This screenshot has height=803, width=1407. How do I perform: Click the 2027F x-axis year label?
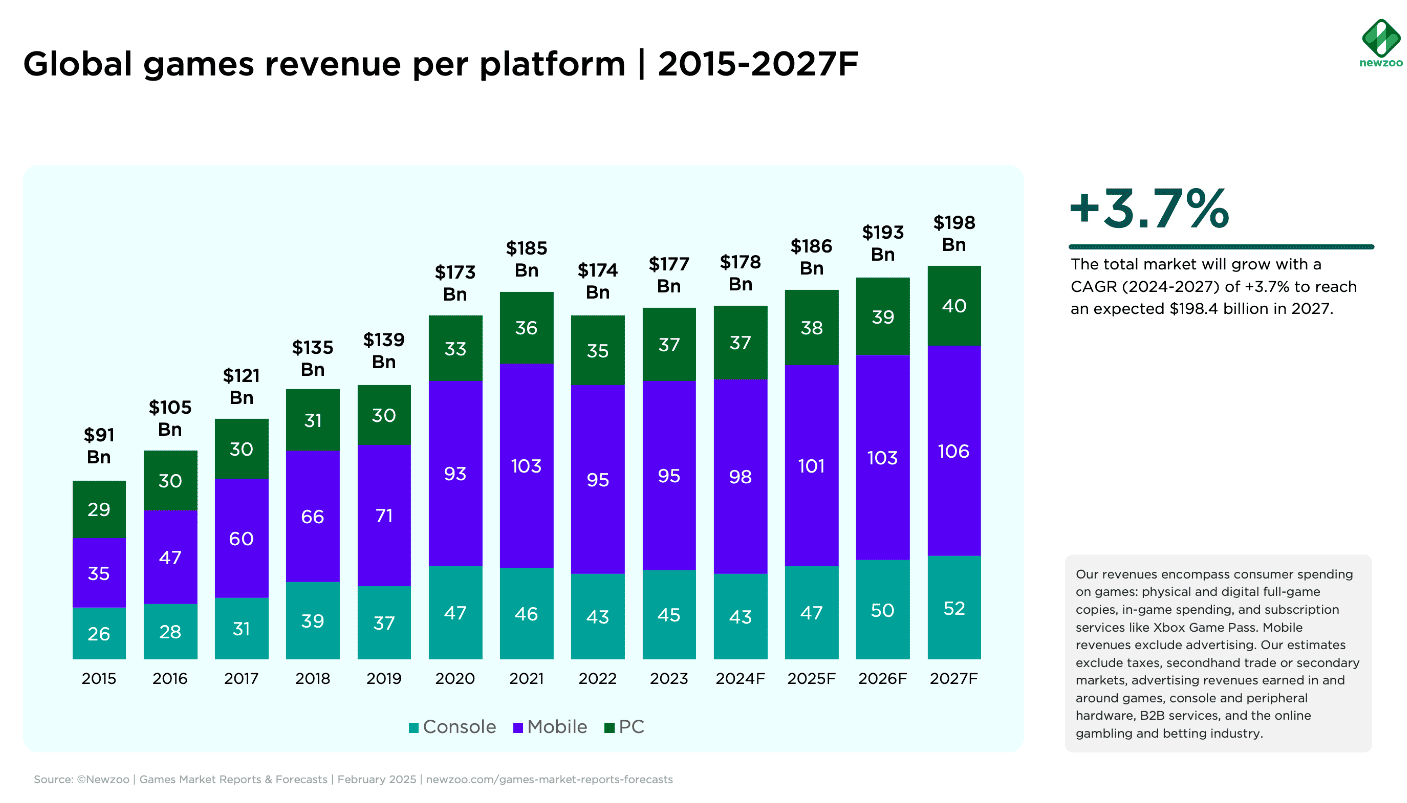954,678
